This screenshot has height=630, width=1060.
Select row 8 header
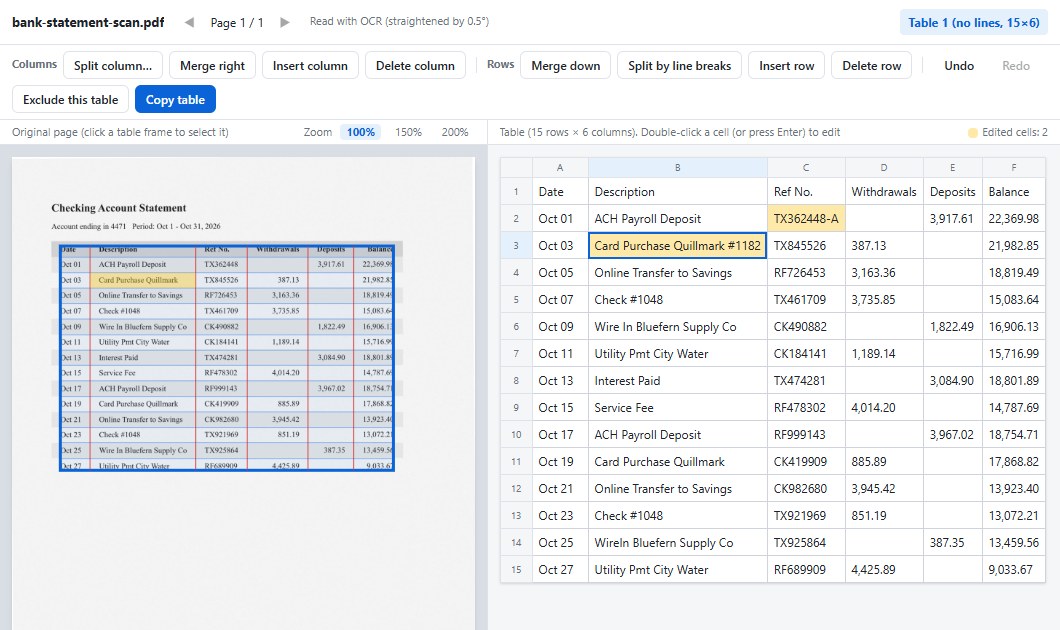(516, 381)
